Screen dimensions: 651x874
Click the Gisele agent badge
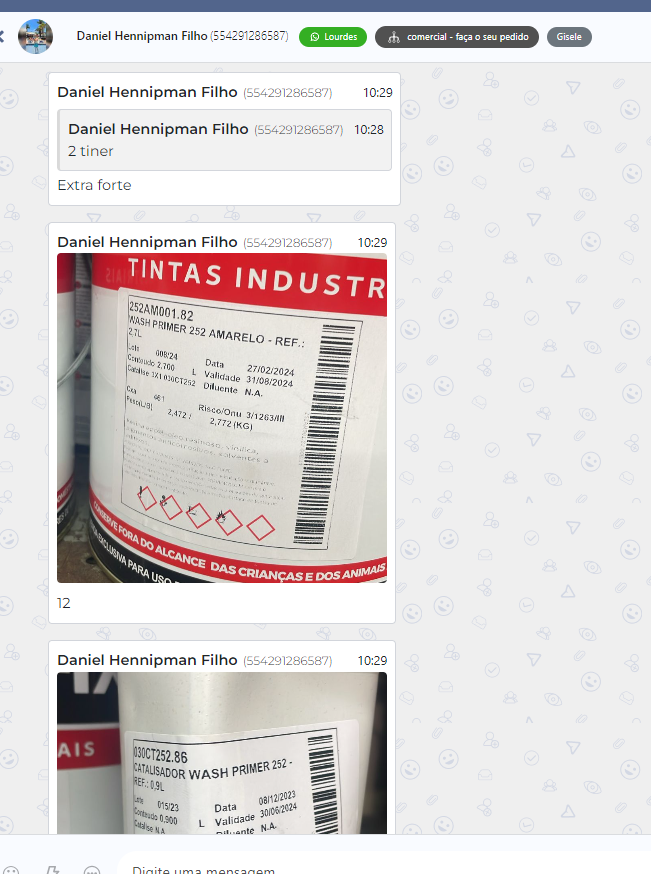tap(569, 37)
